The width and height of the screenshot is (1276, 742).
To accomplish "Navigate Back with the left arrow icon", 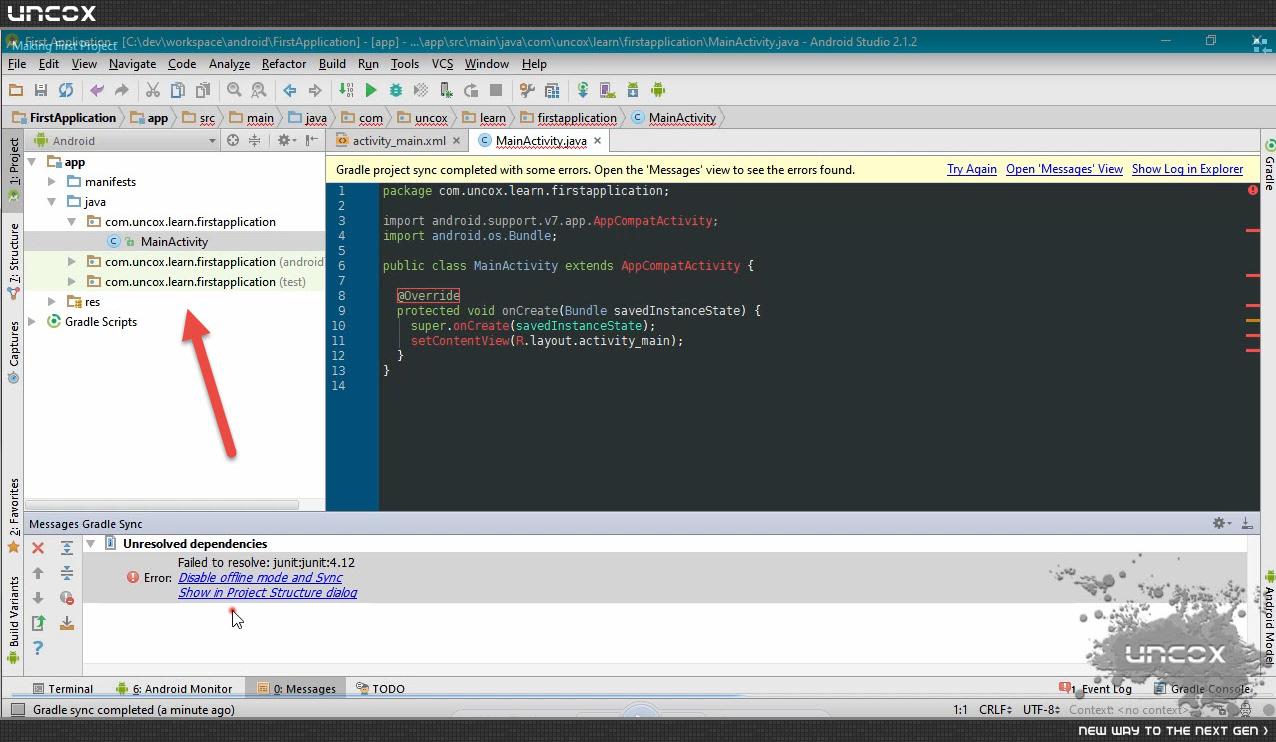I will coord(290,90).
